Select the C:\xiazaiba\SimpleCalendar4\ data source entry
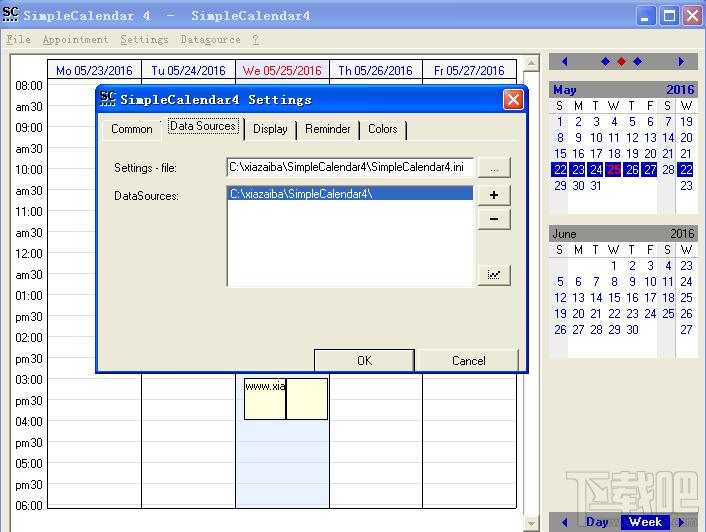Screen dimensions: 706x532 pyautogui.click(x=350, y=194)
